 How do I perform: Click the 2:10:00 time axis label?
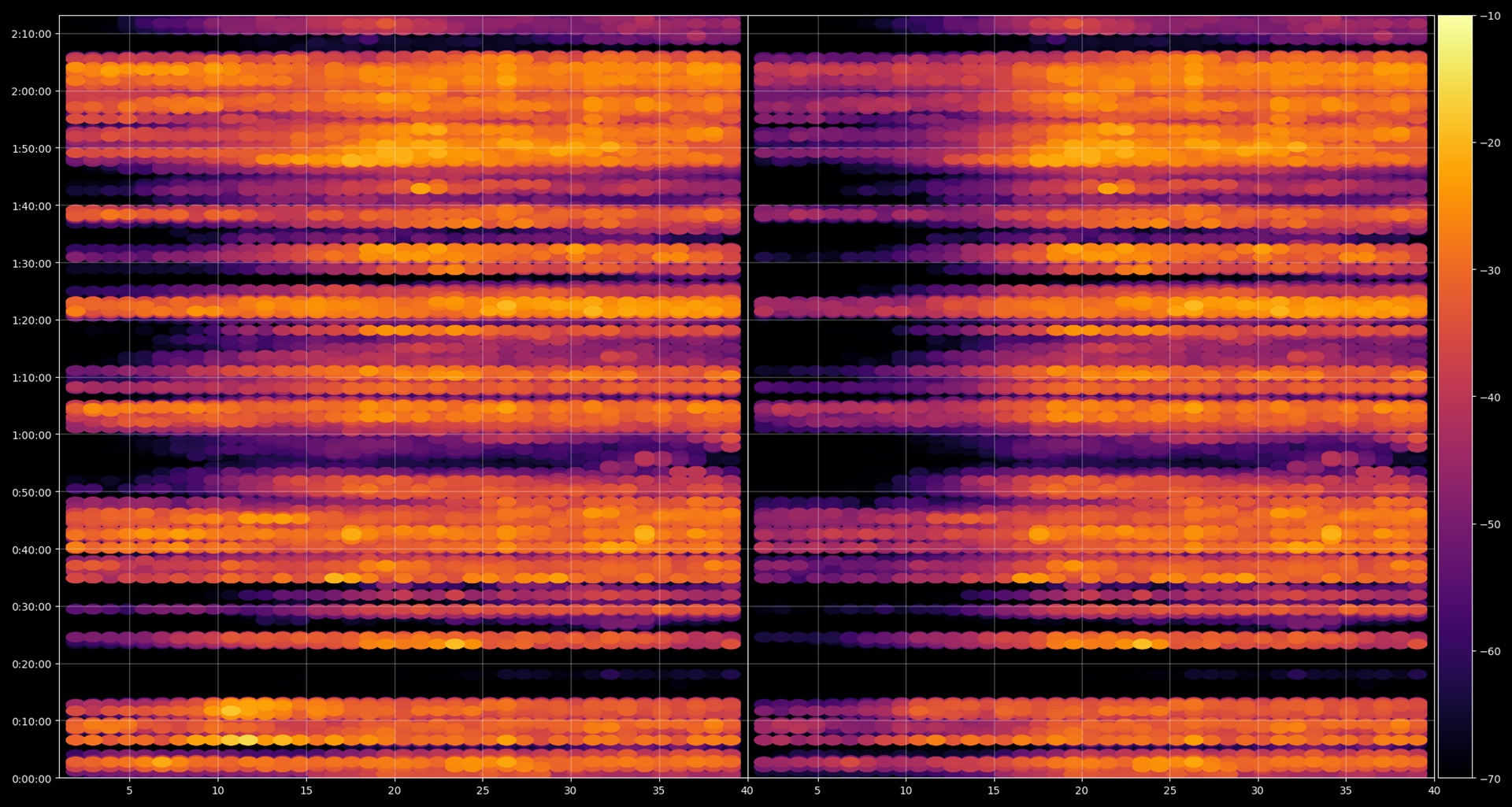[x=31, y=34]
